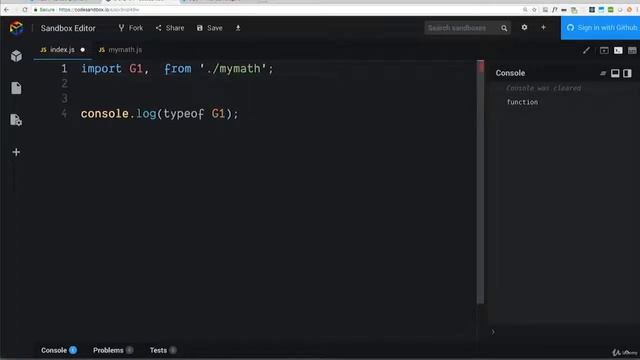Select preview-only view icon

pyautogui.click(x=632, y=50)
